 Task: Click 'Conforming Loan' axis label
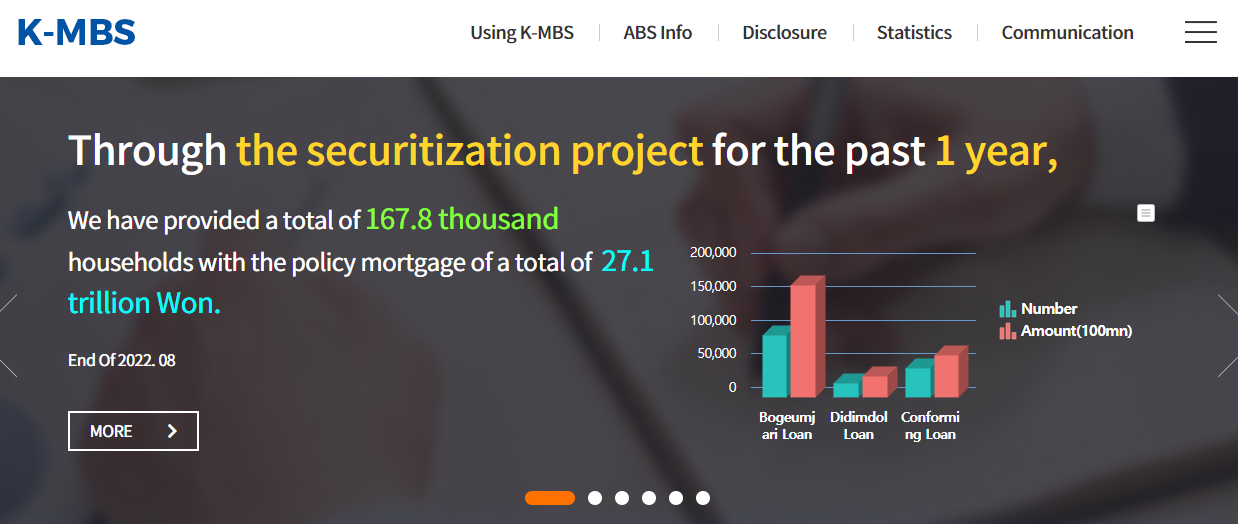(930, 426)
